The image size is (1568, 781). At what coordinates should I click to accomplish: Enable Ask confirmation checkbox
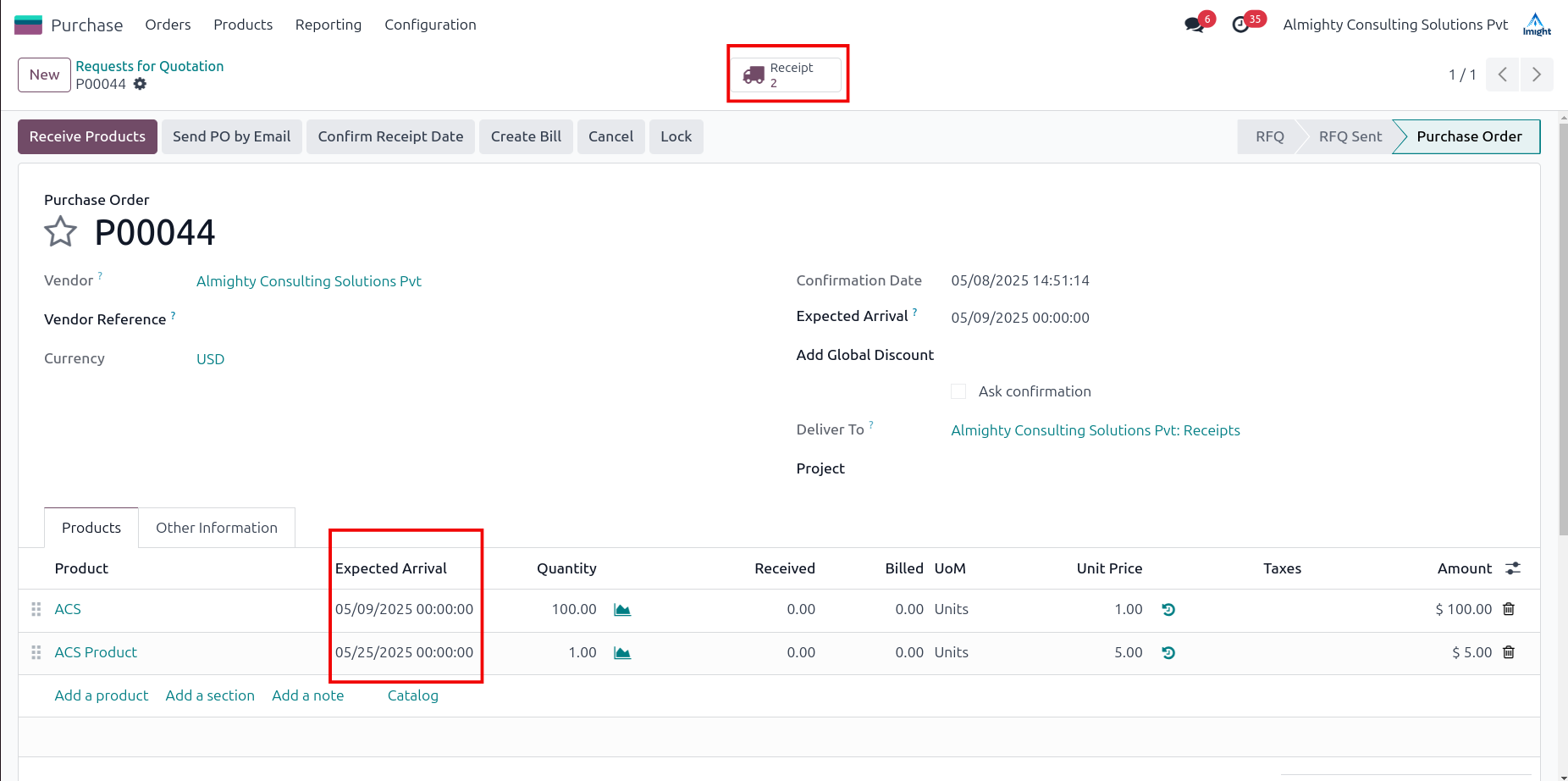point(958,391)
